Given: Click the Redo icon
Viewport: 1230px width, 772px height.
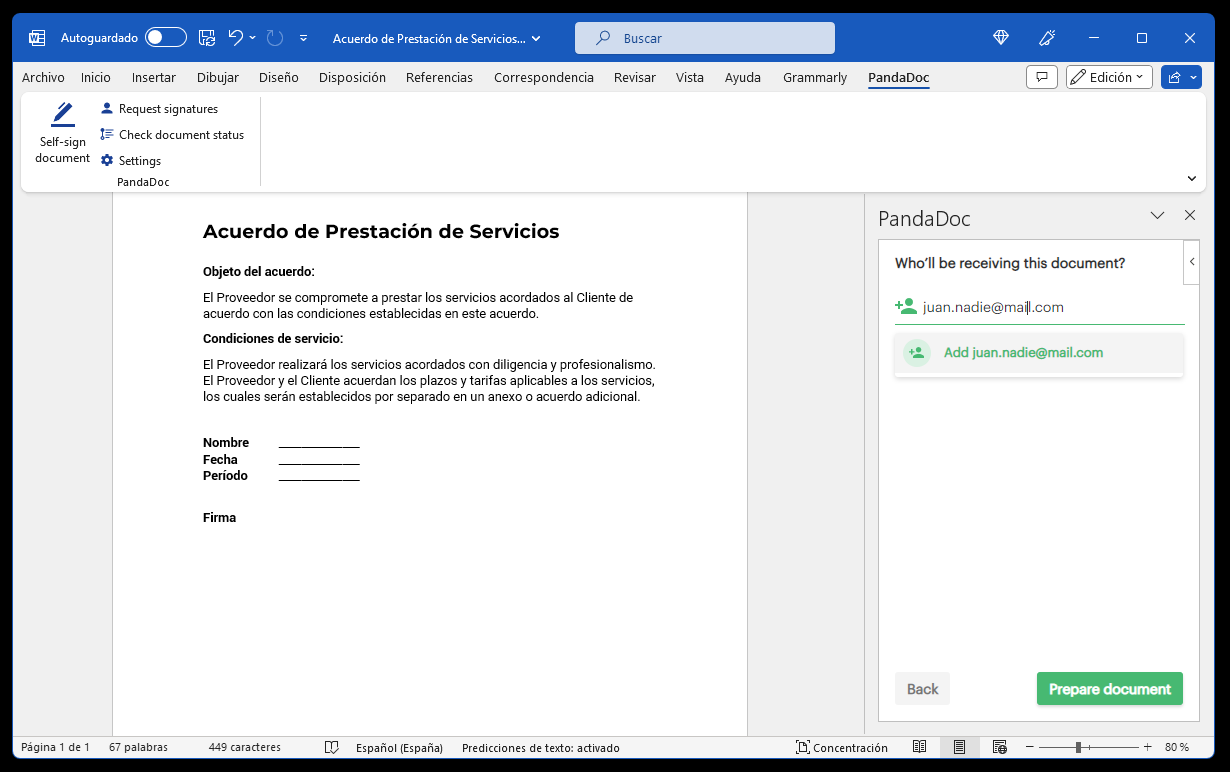Looking at the screenshot, I should pos(275,38).
